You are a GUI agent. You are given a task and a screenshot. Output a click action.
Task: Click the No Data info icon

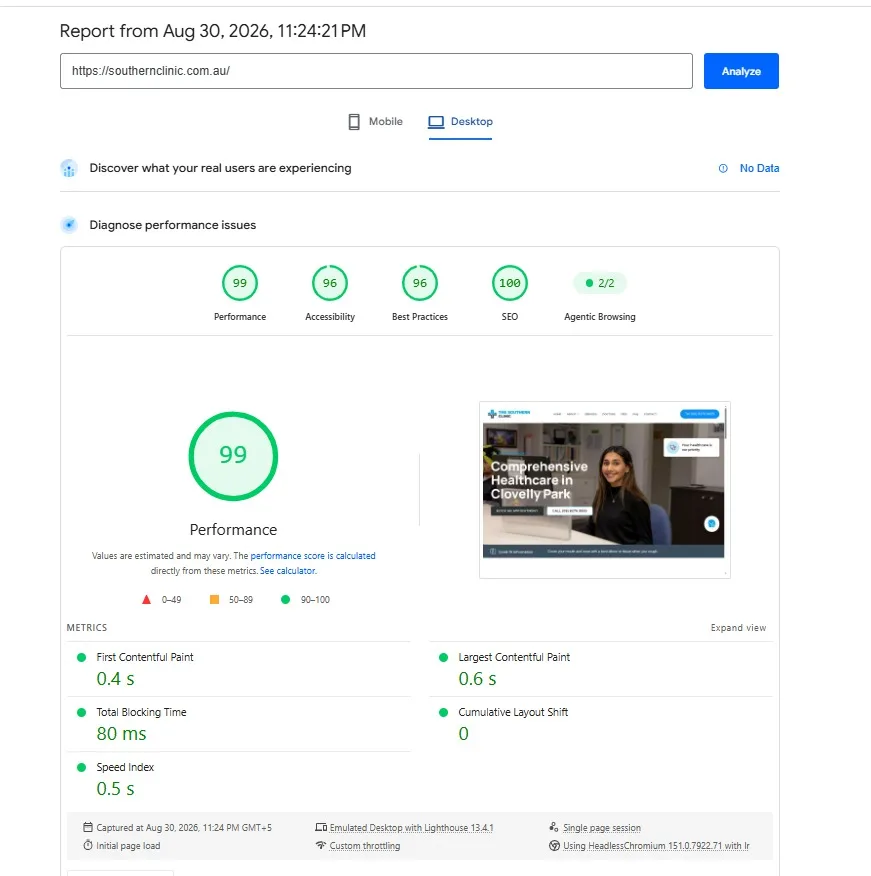click(723, 168)
